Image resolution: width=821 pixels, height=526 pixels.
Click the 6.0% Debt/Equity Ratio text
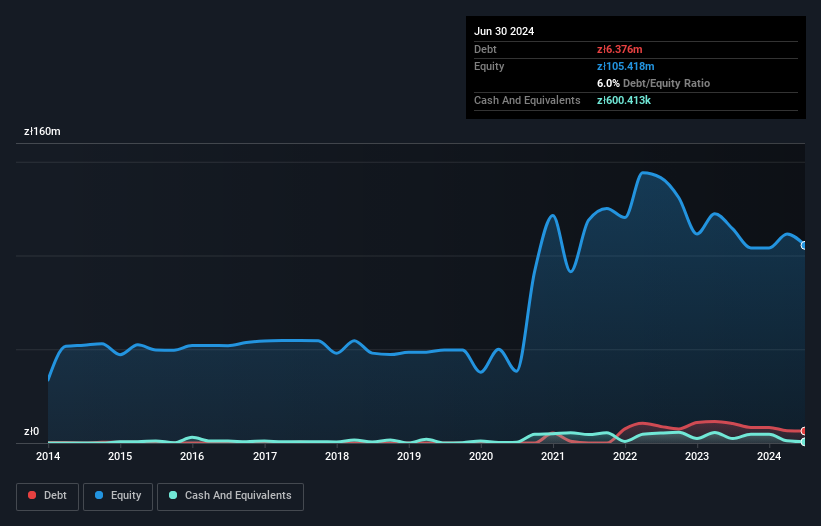(x=653, y=83)
